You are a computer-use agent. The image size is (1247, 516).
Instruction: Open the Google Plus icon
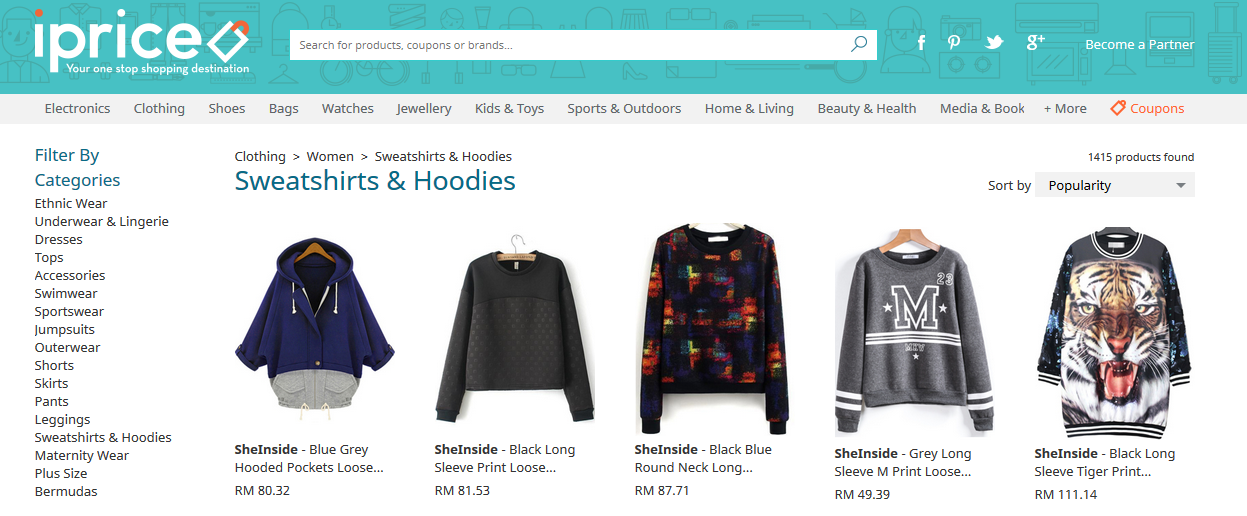pos(1035,42)
